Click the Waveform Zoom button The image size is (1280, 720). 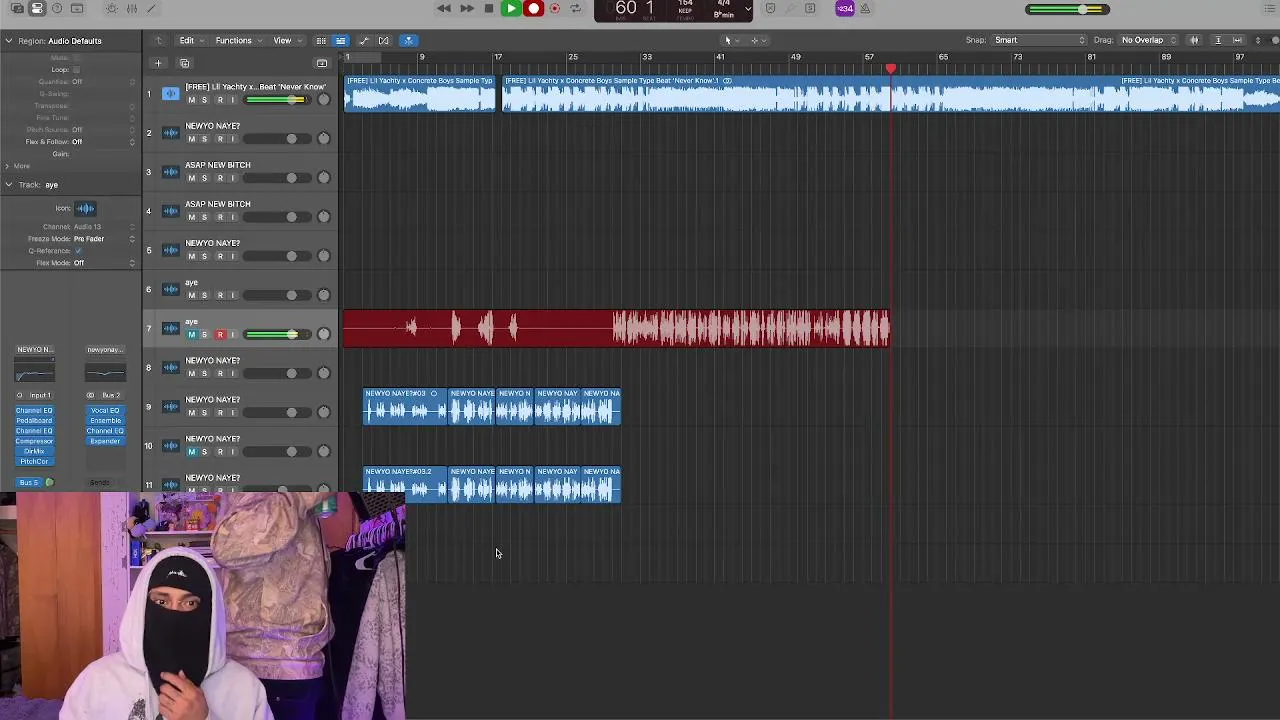[x=1194, y=41]
